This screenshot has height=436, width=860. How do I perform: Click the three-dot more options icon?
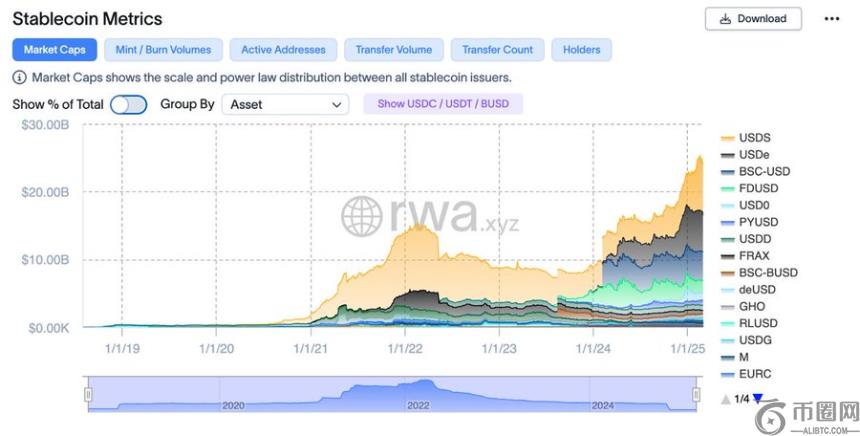click(832, 18)
